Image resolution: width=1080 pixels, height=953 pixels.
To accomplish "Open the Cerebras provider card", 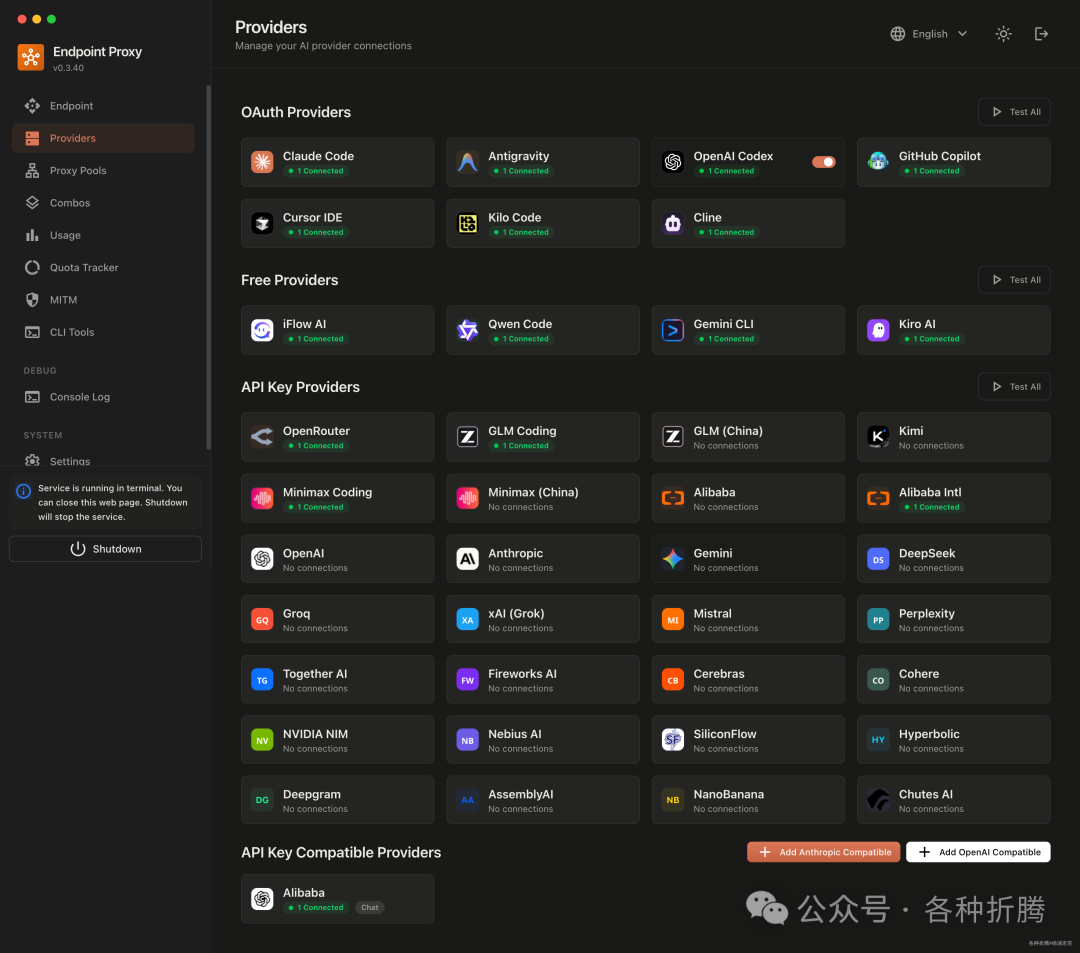I will point(748,679).
